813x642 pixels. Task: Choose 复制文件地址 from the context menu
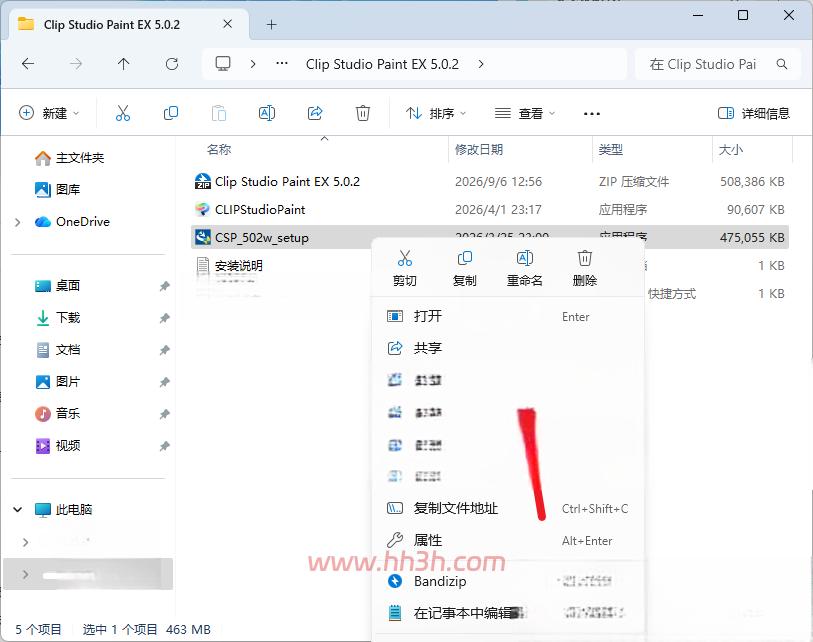(x=508, y=508)
